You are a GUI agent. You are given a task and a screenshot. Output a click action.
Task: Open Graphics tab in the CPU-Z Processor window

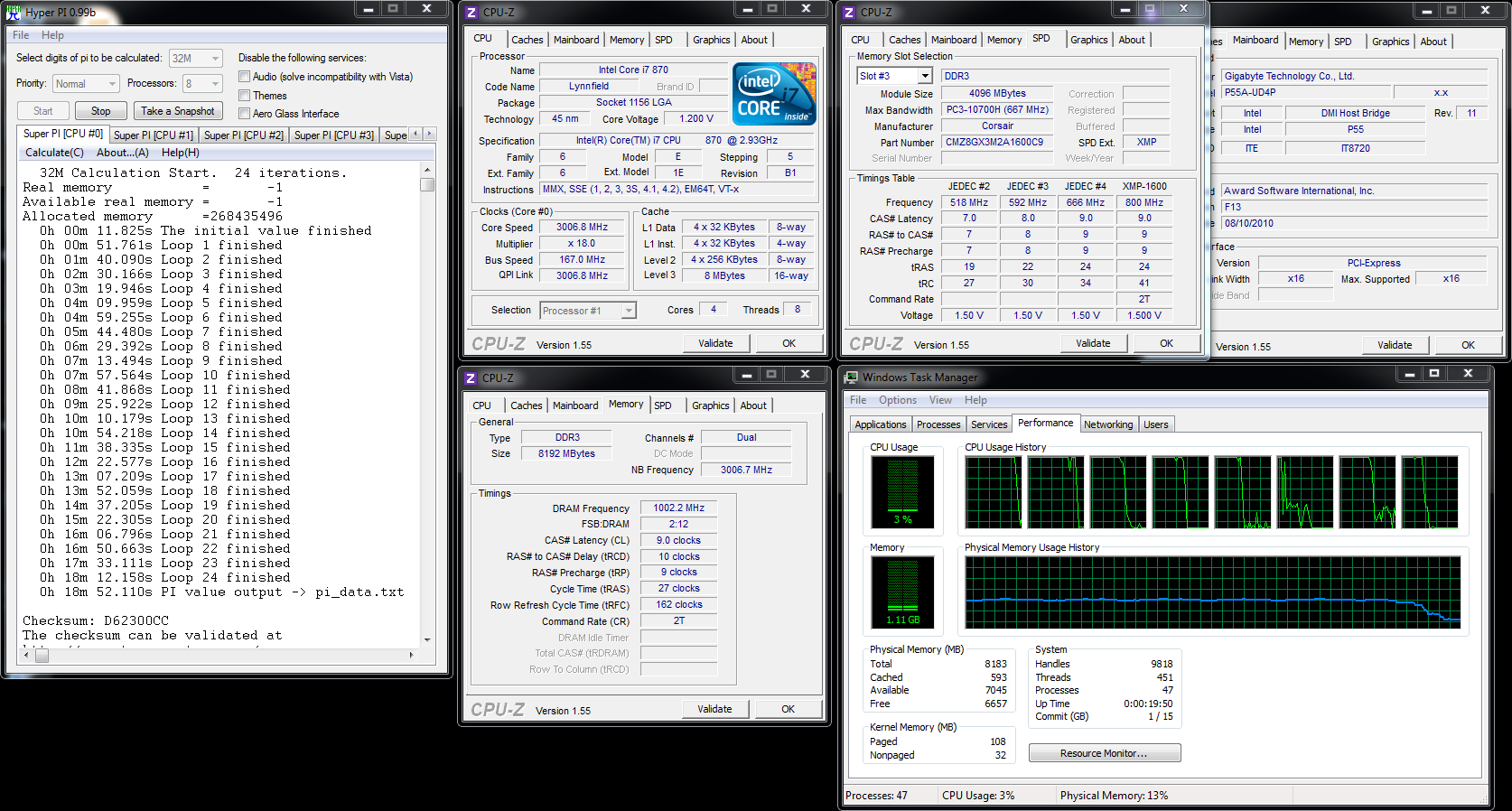coord(711,40)
